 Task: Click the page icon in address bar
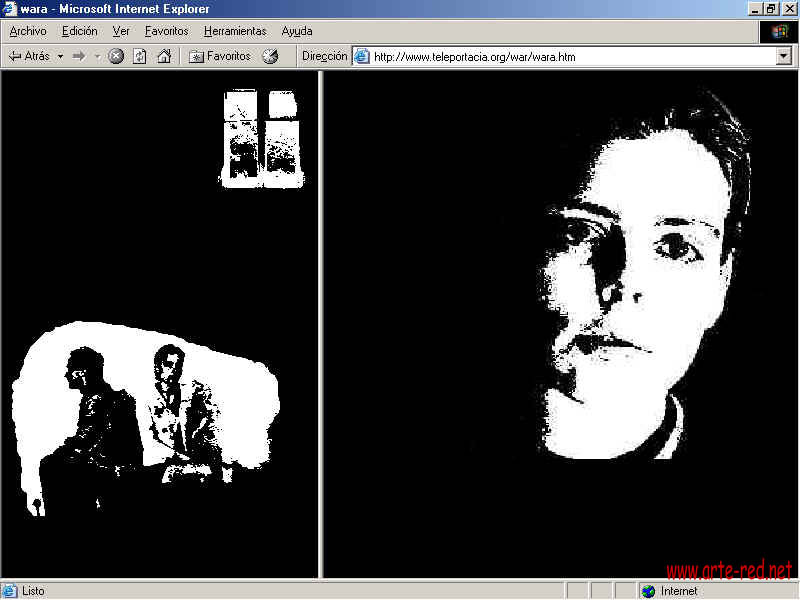[362, 57]
